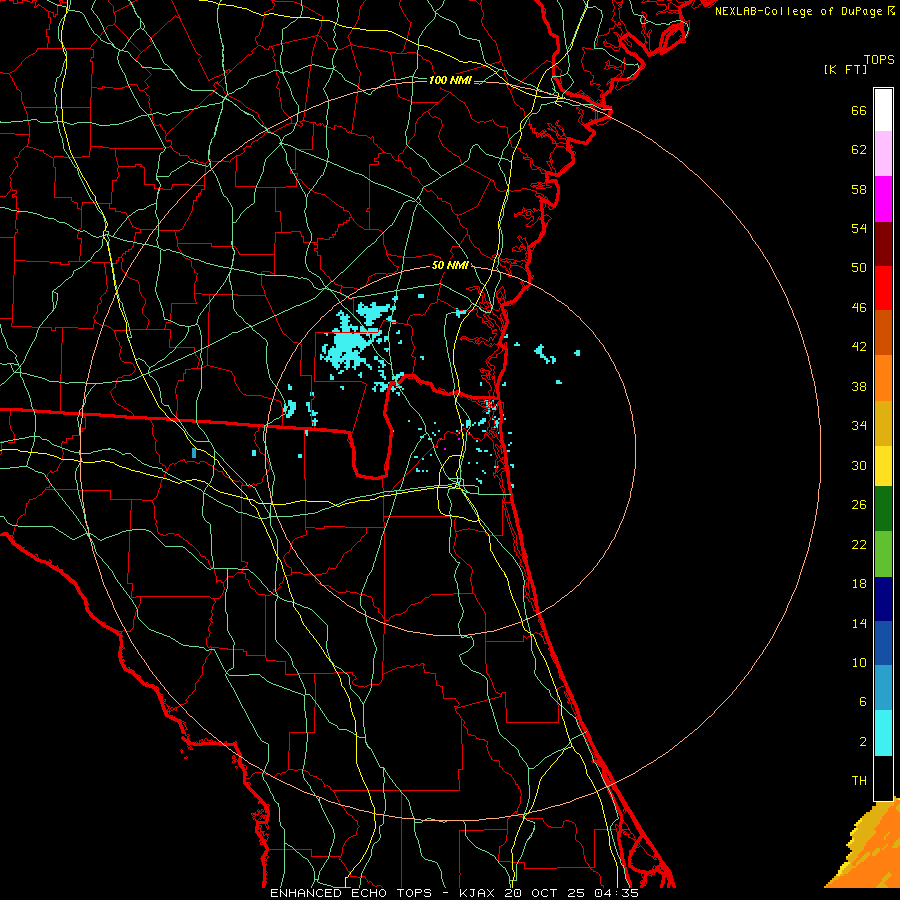Click the 62 value on the scale

click(859, 150)
